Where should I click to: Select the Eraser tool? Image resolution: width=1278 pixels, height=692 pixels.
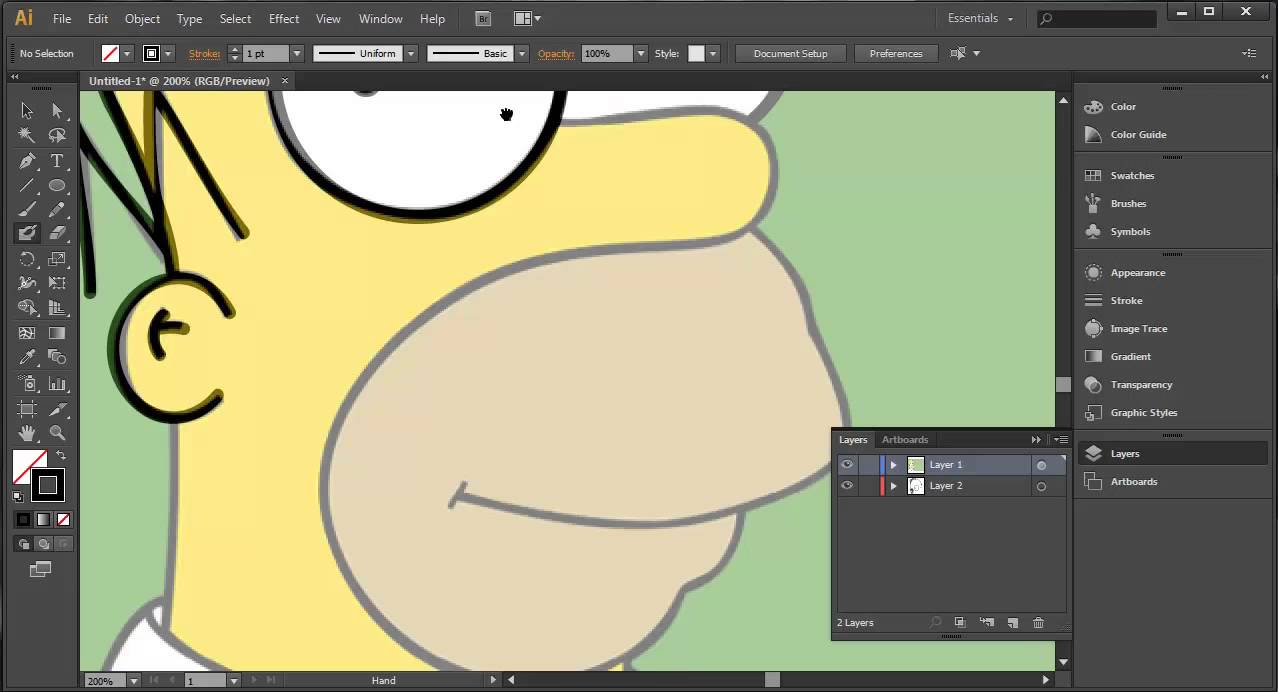point(57,233)
